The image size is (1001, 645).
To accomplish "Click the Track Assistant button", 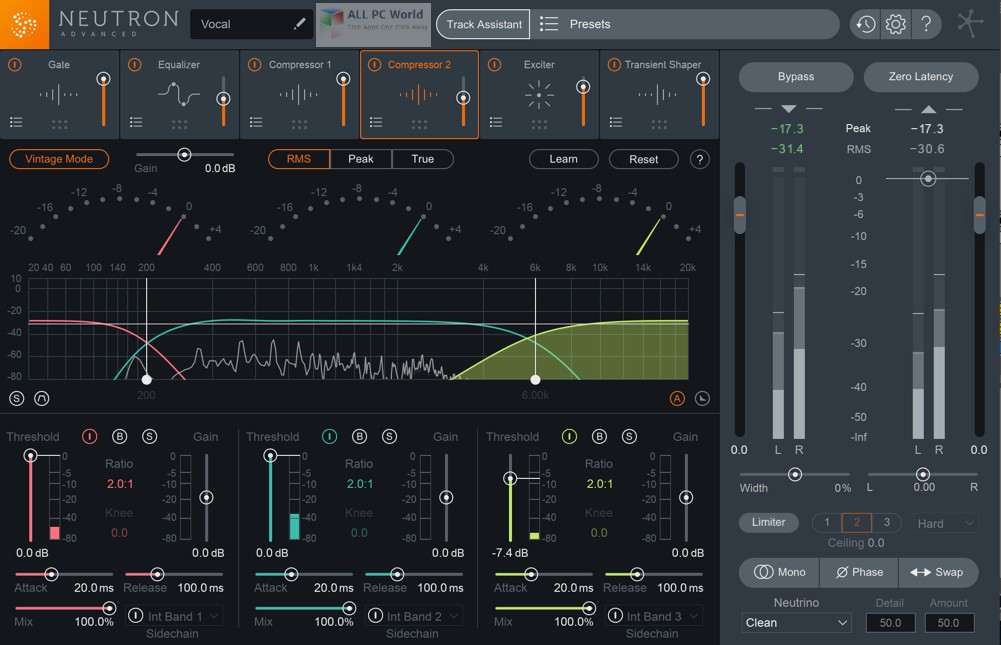I will pyautogui.click(x=483, y=24).
